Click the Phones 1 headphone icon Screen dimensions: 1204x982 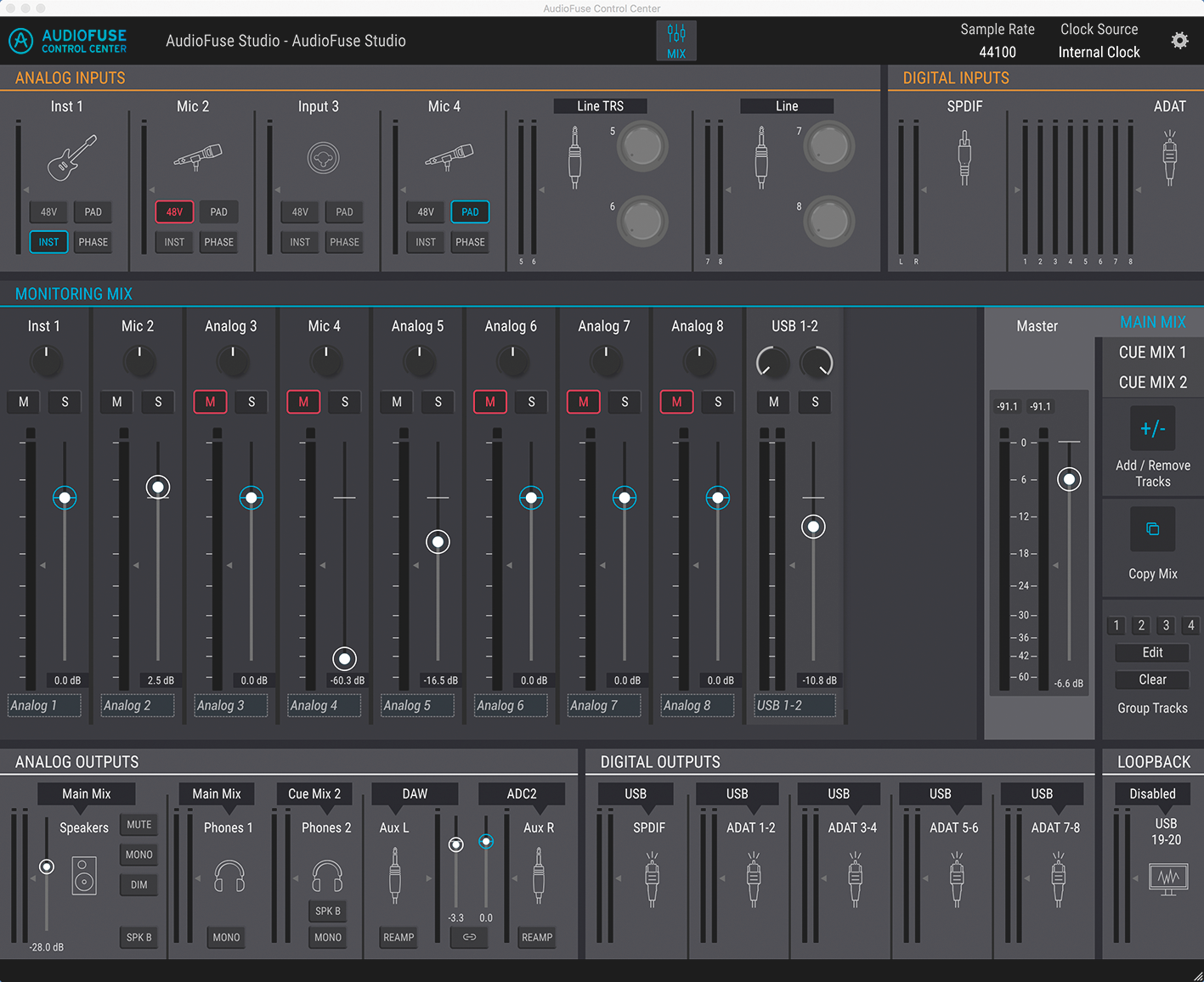coord(229,876)
